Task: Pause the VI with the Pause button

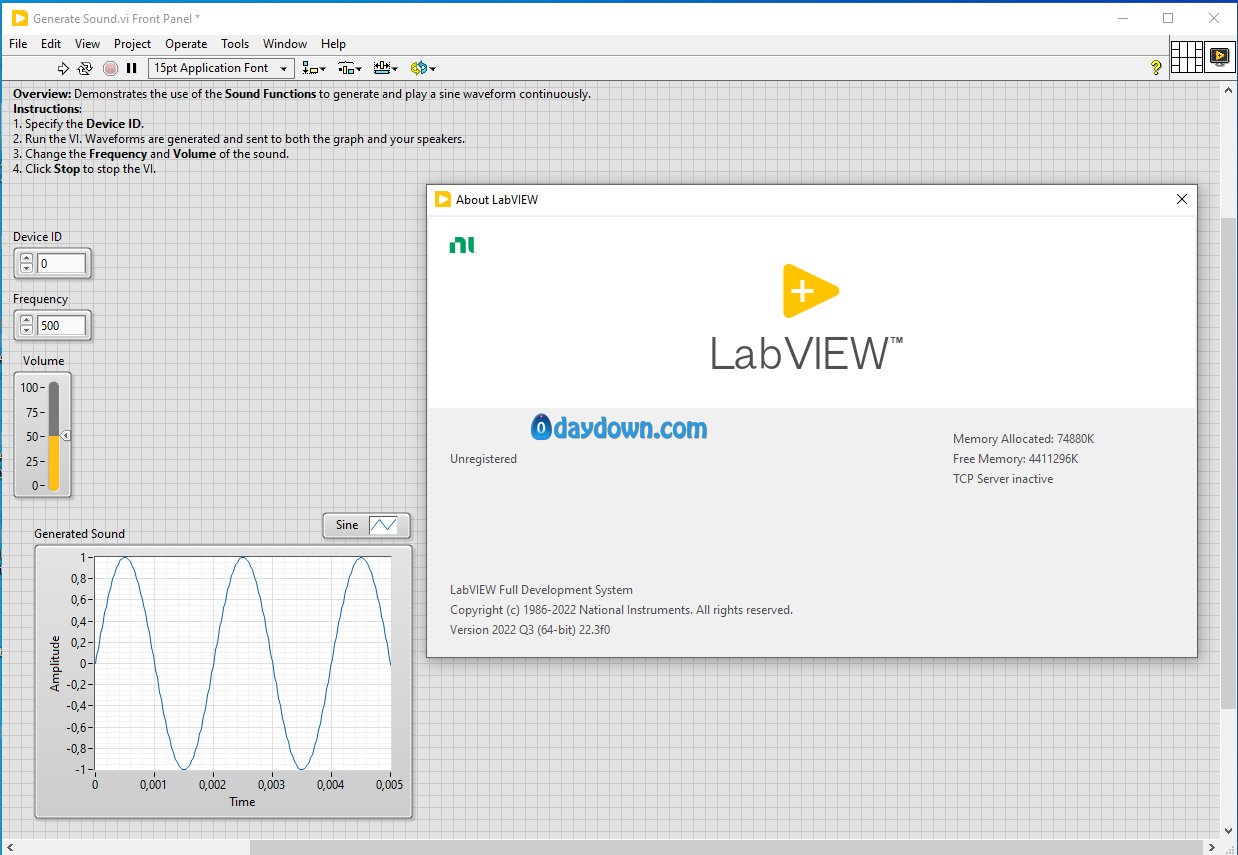Action: point(131,68)
